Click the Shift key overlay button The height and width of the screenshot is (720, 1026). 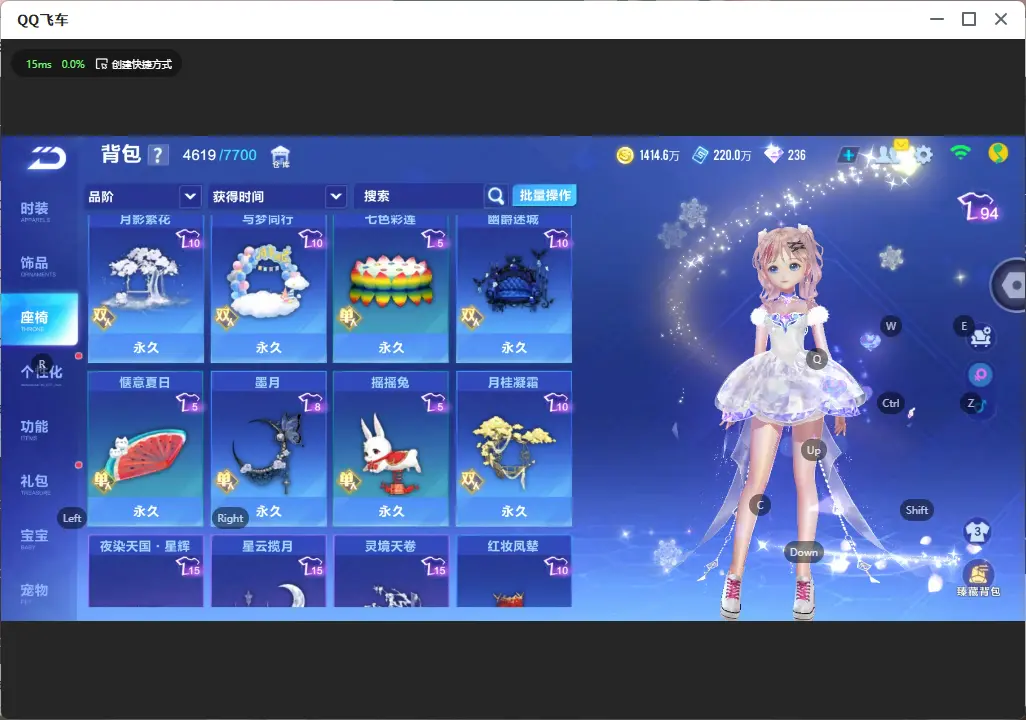click(916, 510)
